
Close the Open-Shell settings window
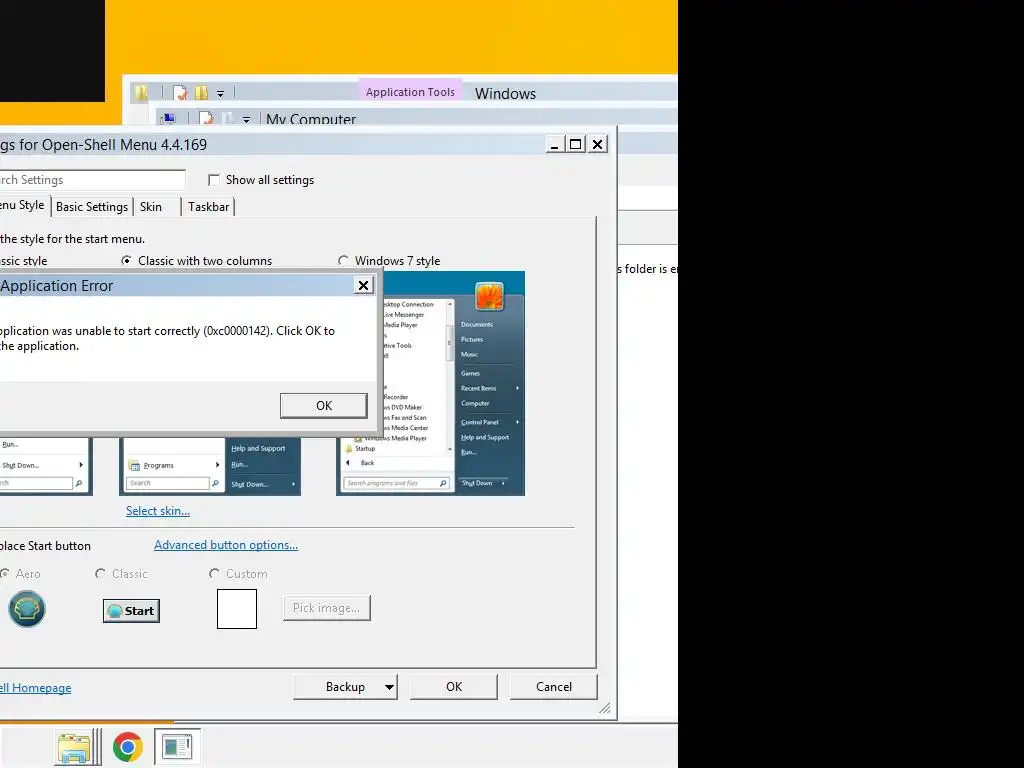(x=598, y=144)
